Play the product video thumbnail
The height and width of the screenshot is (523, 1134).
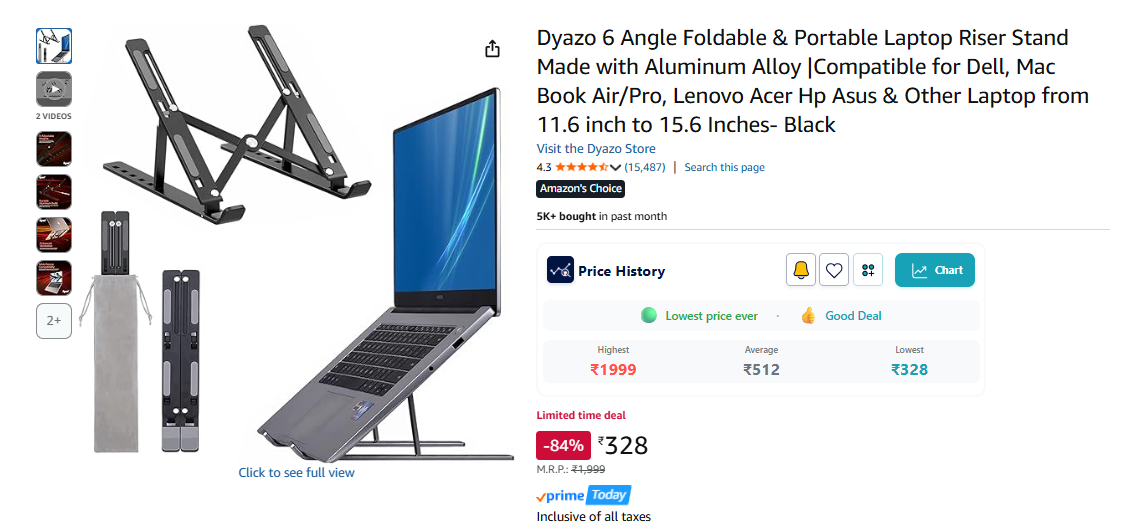(x=54, y=89)
